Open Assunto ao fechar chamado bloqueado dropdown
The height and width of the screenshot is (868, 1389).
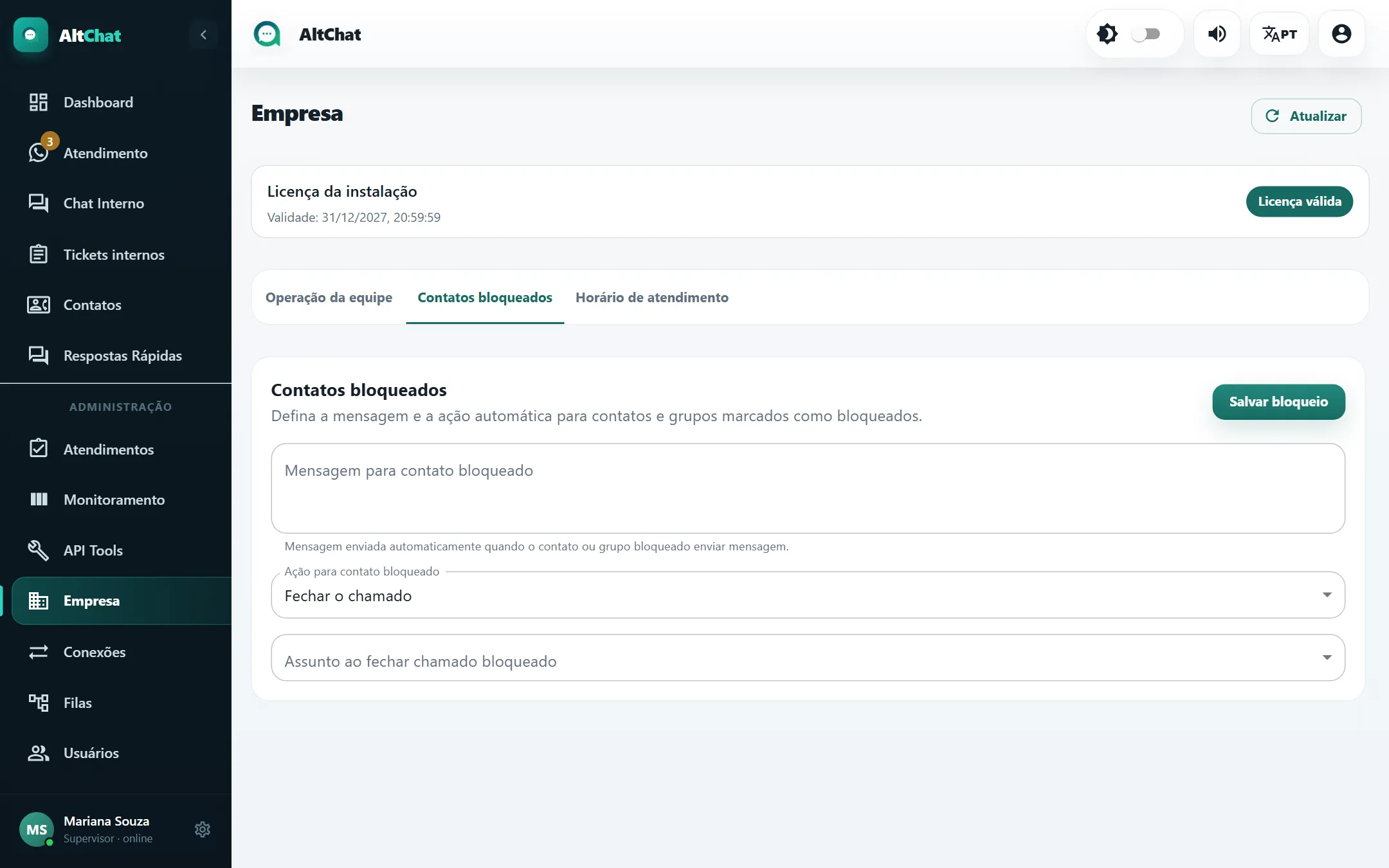(808, 658)
